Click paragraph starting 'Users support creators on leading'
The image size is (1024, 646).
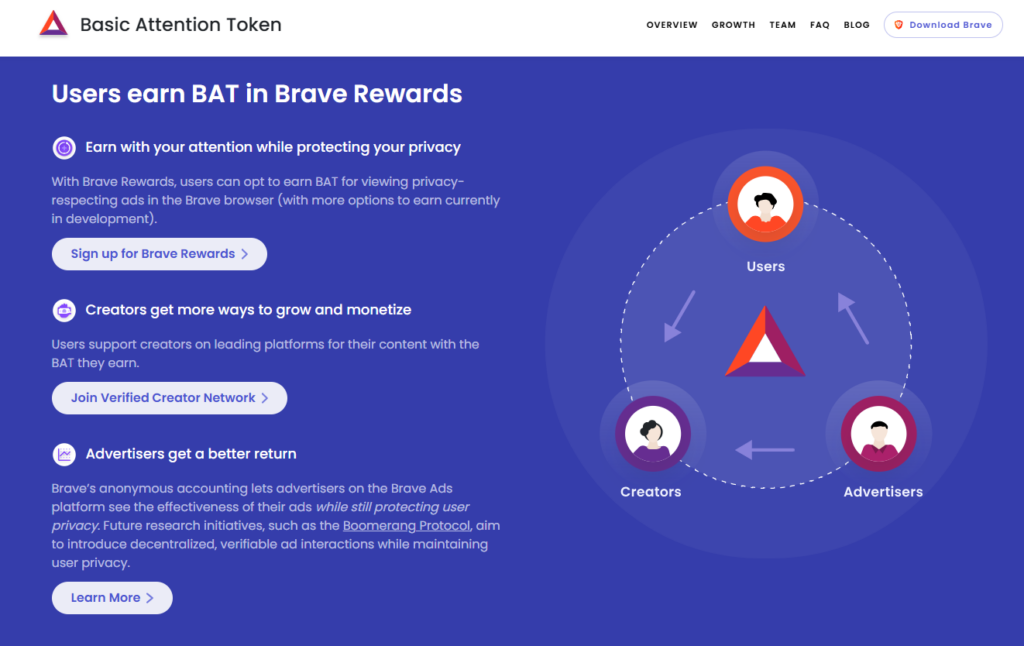(265, 353)
